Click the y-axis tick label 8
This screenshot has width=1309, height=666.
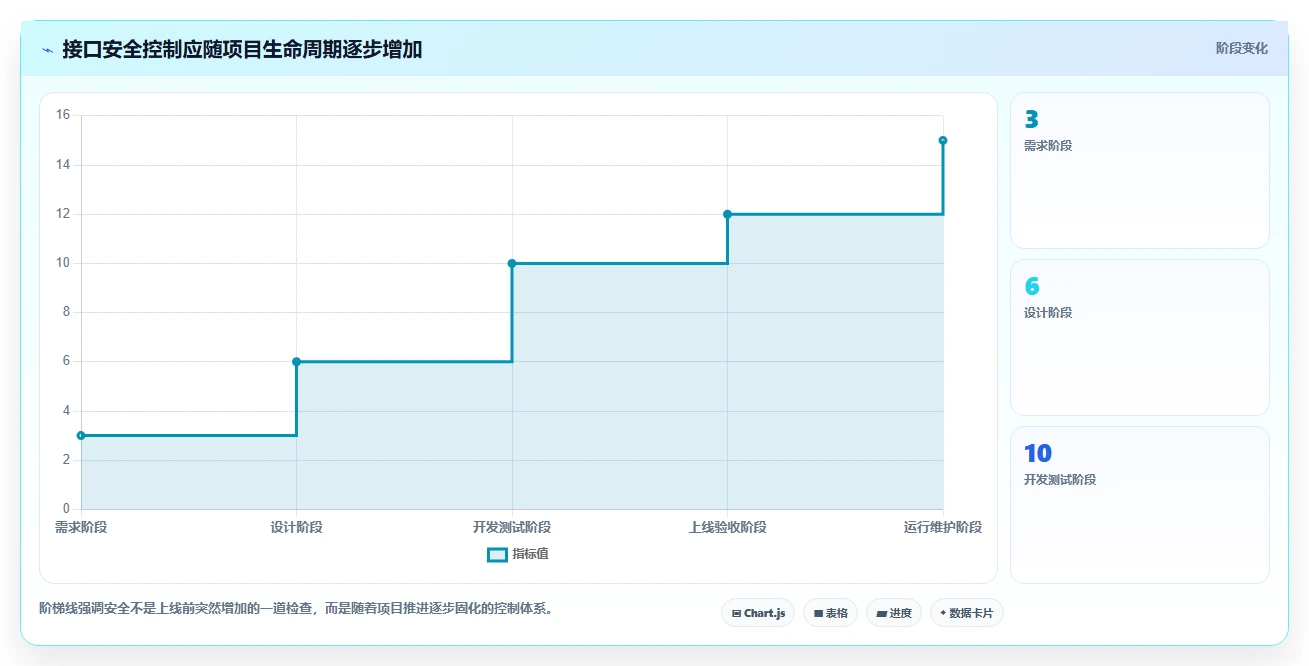coord(66,312)
